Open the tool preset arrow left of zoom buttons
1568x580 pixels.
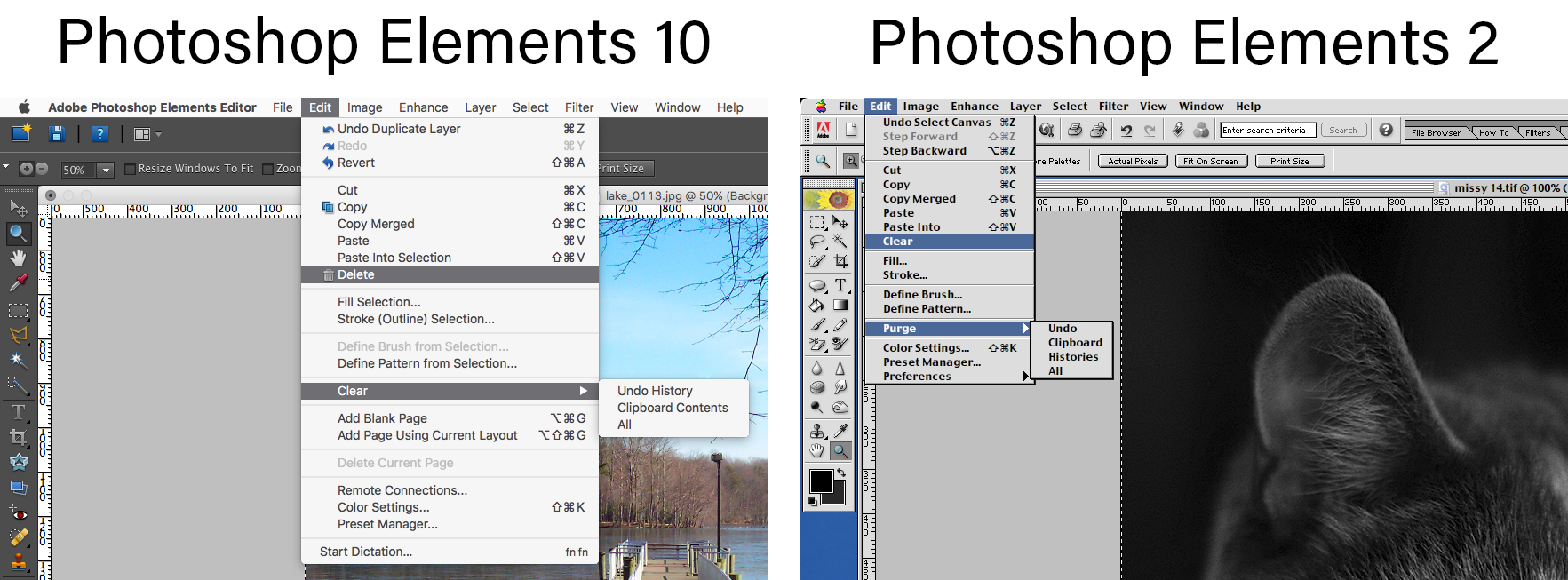5,167
